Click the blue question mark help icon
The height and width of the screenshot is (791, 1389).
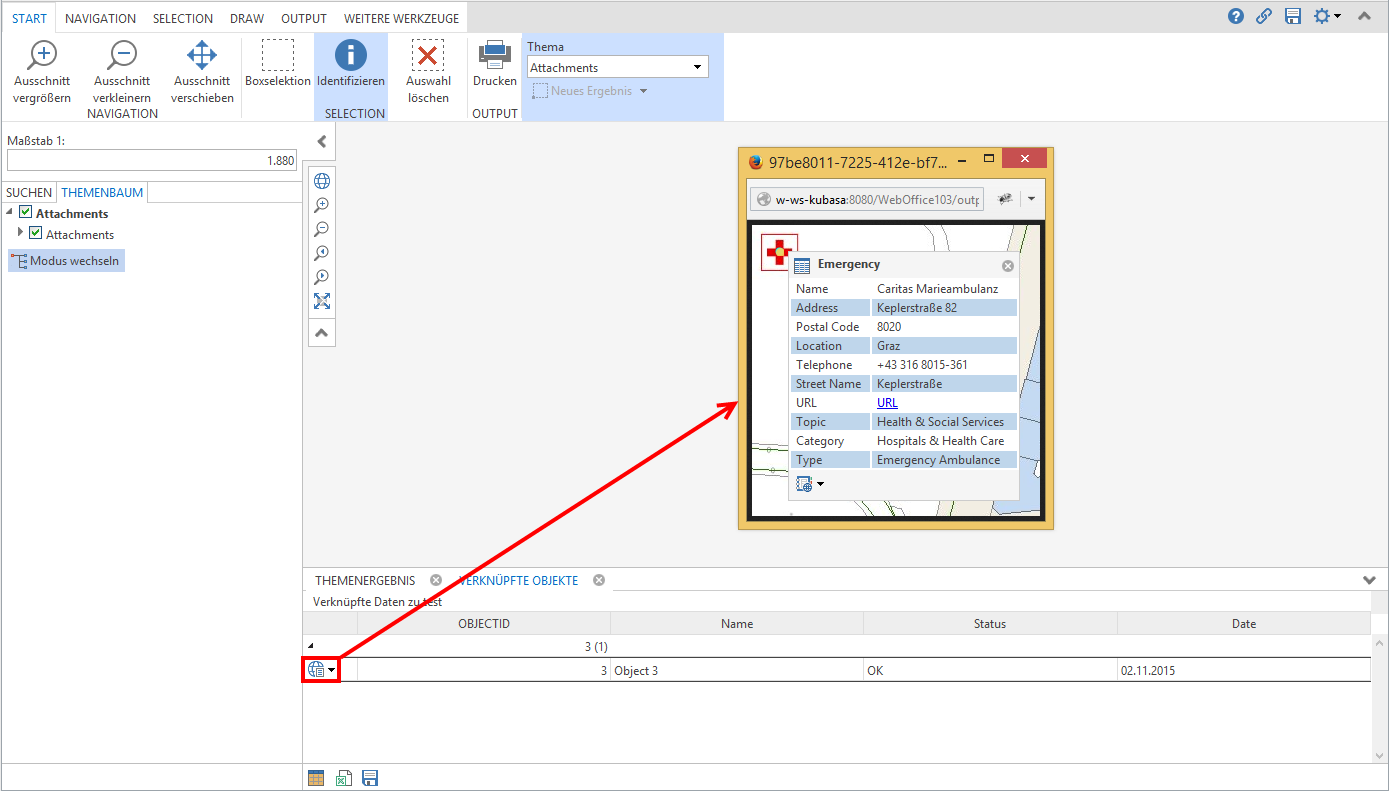(1236, 16)
